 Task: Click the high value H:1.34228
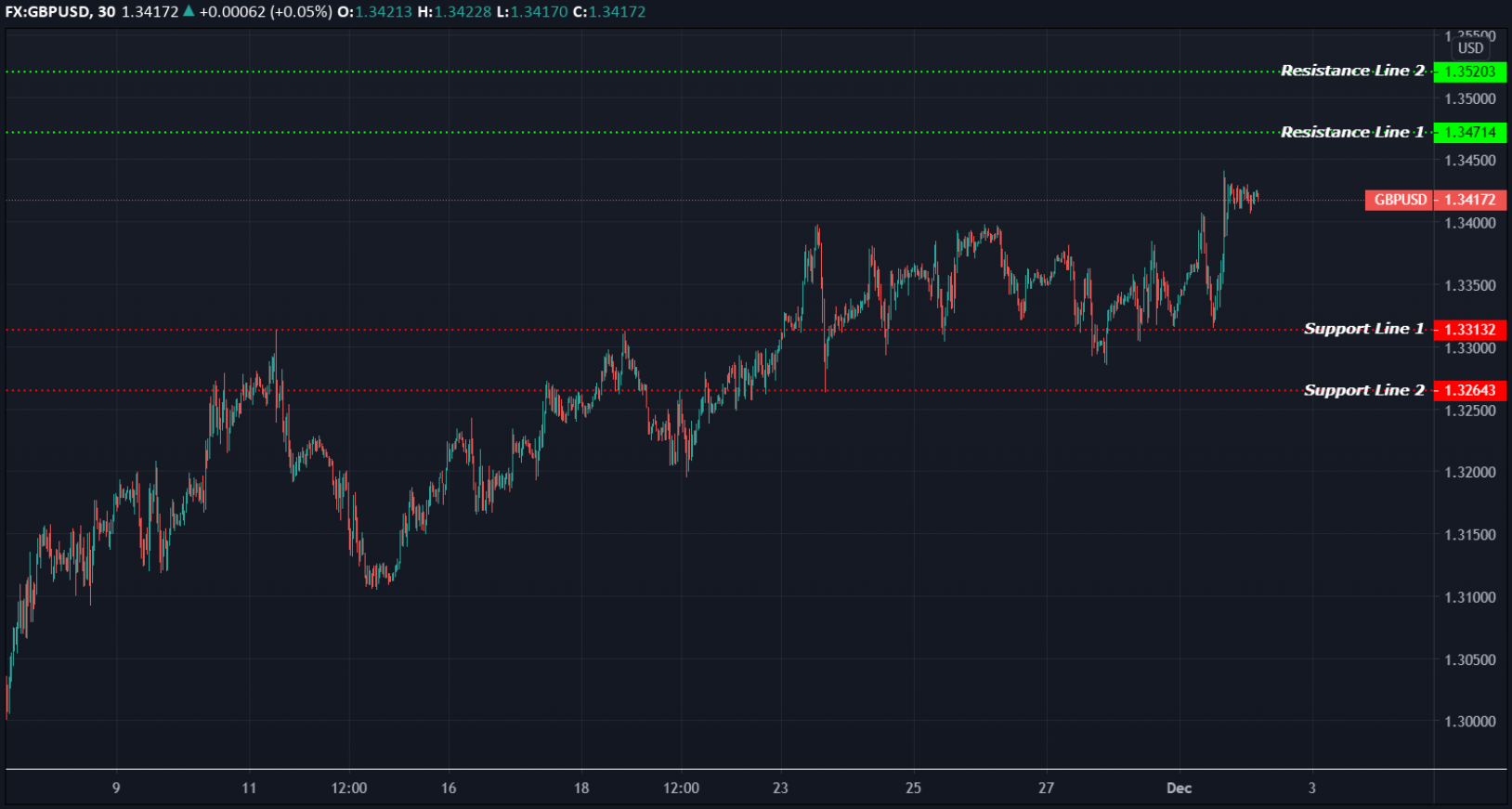(454, 12)
